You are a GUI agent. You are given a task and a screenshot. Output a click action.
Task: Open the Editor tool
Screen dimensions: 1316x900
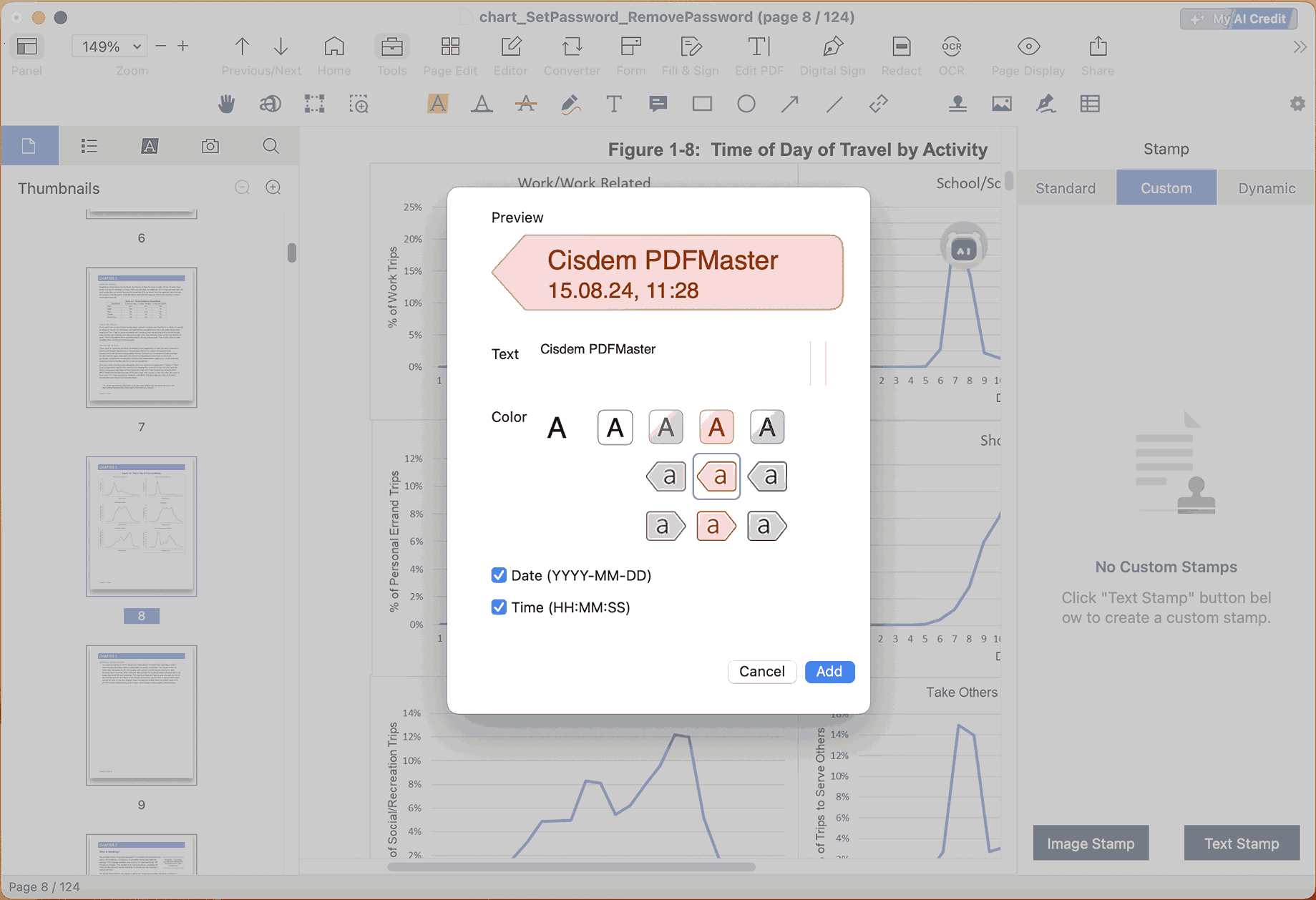tap(511, 47)
